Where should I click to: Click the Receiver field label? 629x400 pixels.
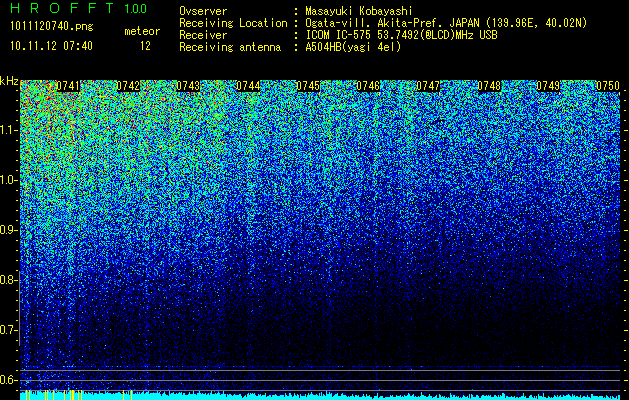[203, 35]
